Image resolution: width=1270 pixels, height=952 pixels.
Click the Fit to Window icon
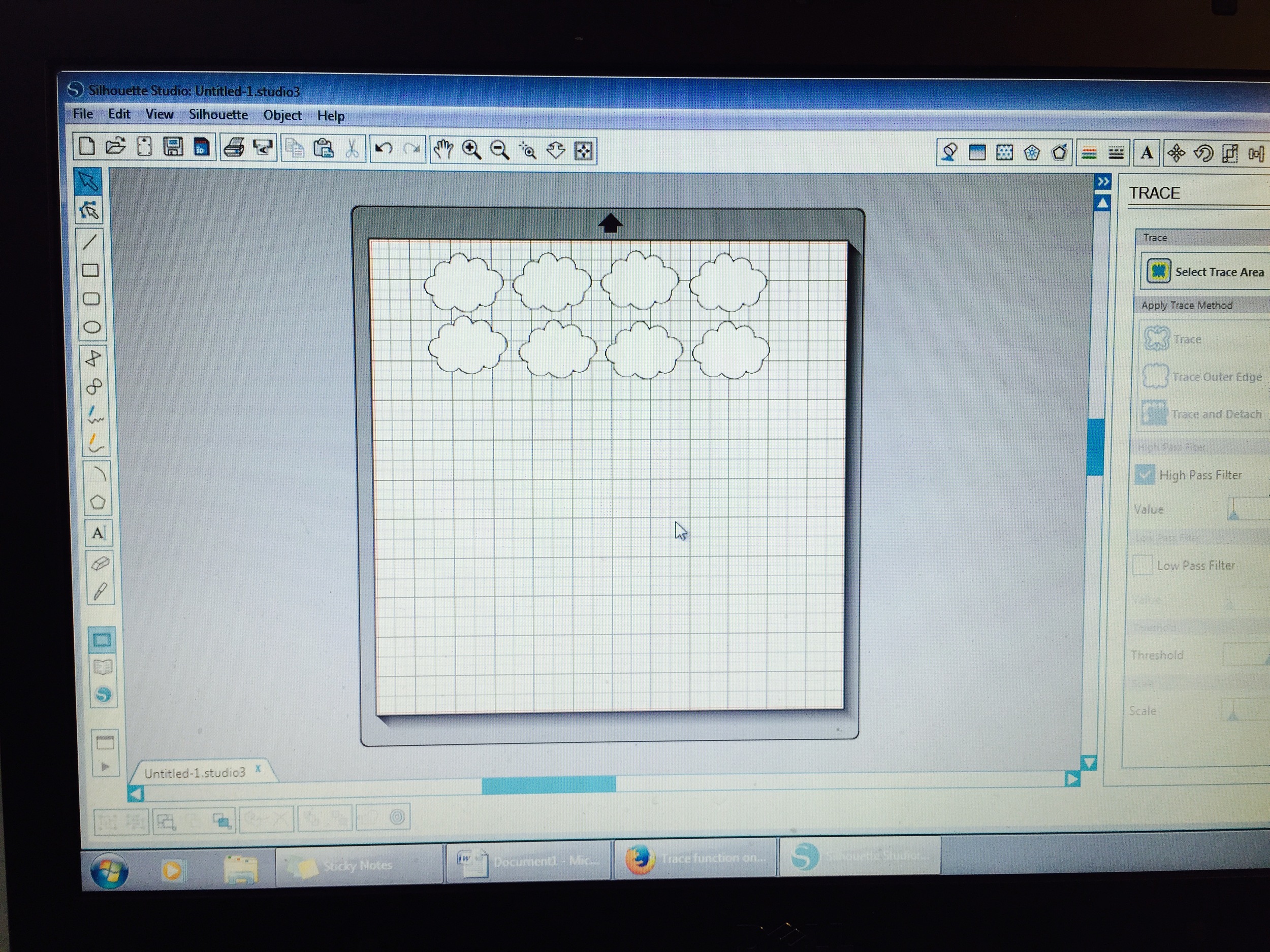(x=584, y=151)
